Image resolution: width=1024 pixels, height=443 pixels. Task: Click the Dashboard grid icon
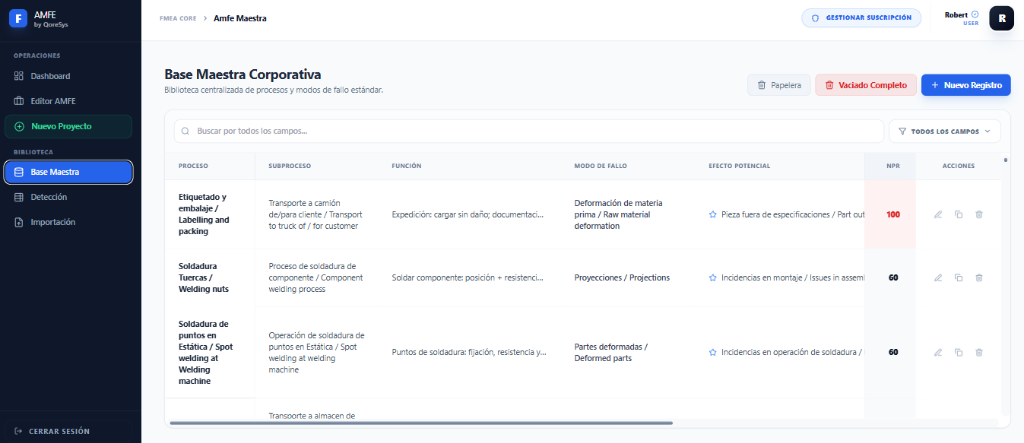(18, 76)
